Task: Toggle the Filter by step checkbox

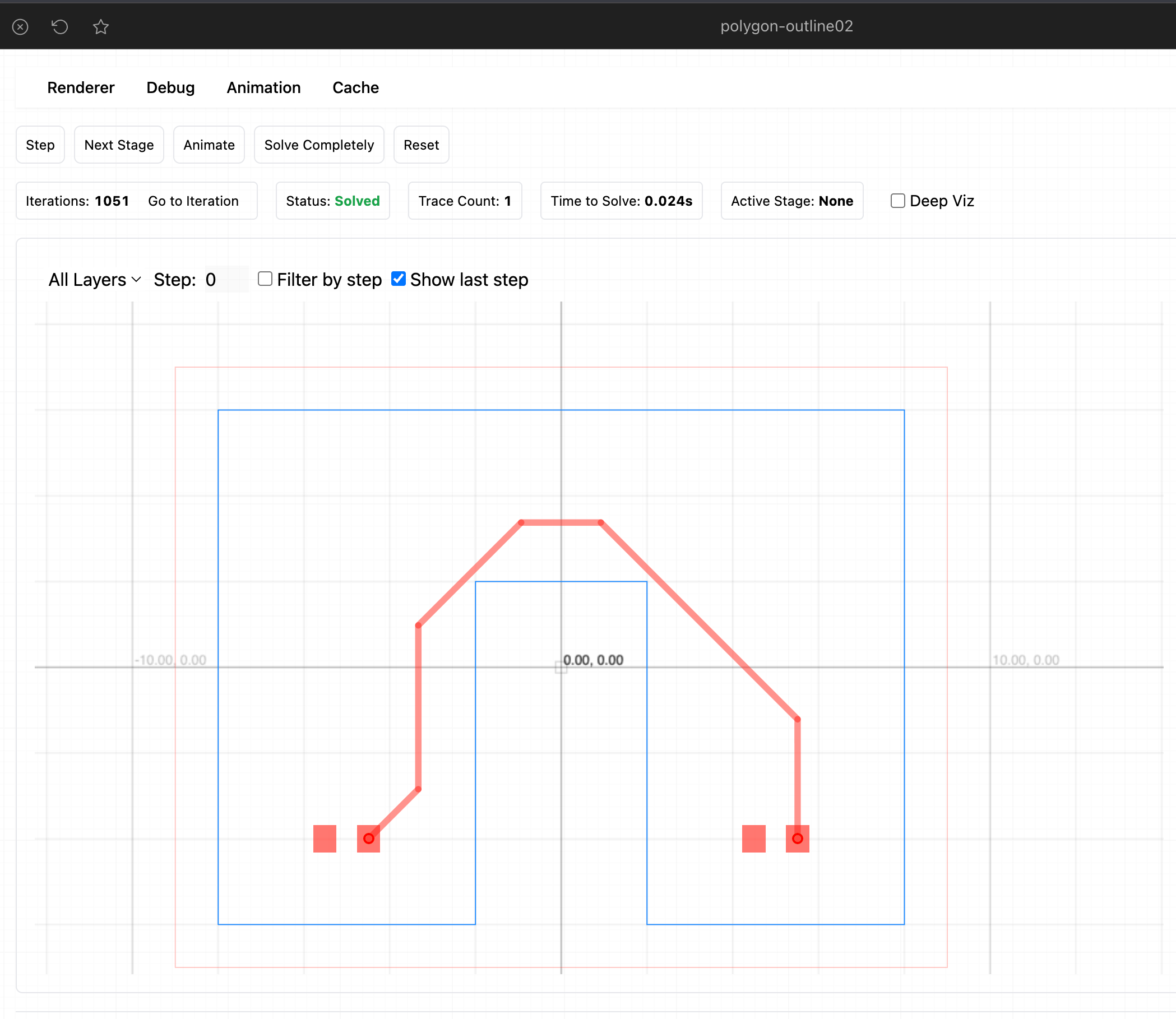Action: [x=265, y=279]
